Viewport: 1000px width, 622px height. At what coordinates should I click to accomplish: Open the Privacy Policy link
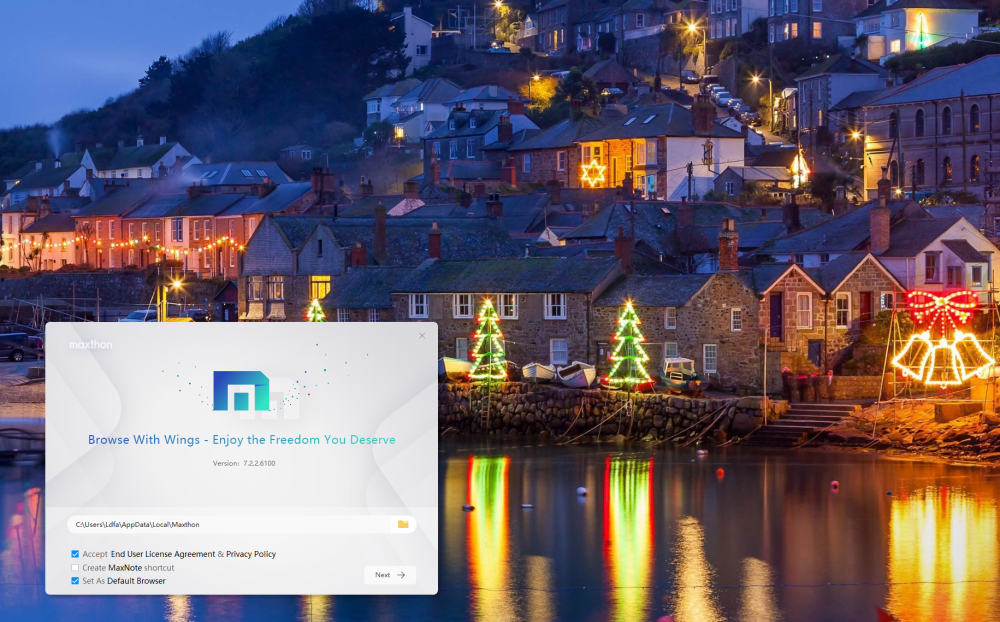tap(251, 554)
